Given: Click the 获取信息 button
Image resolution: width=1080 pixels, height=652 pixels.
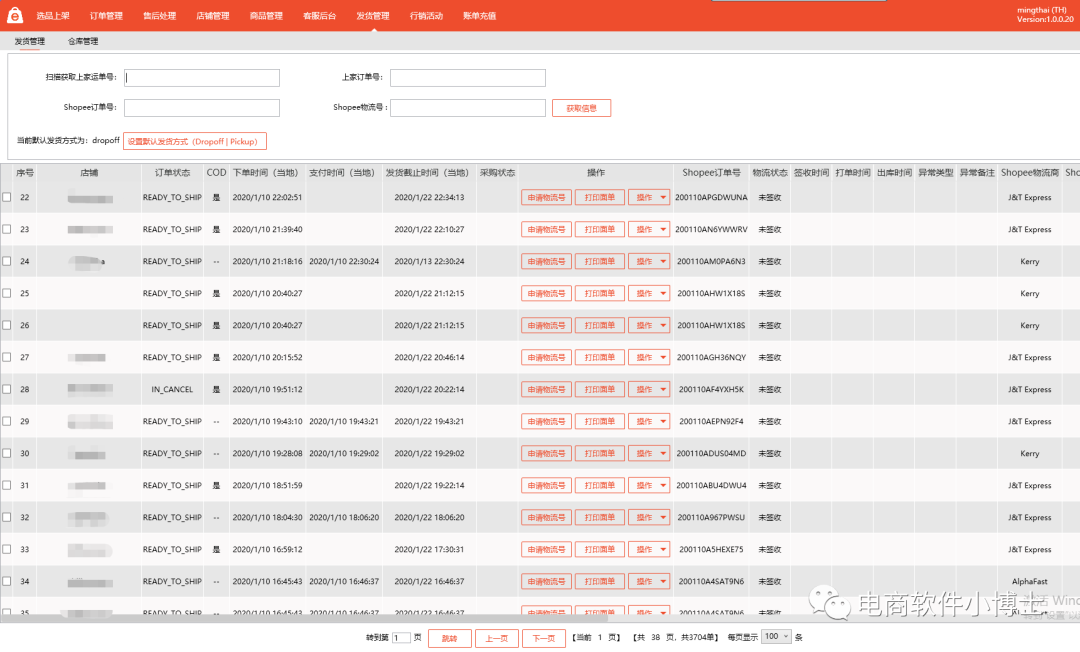Looking at the screenshot, I should pyautogui.click(x=581, y=108).
